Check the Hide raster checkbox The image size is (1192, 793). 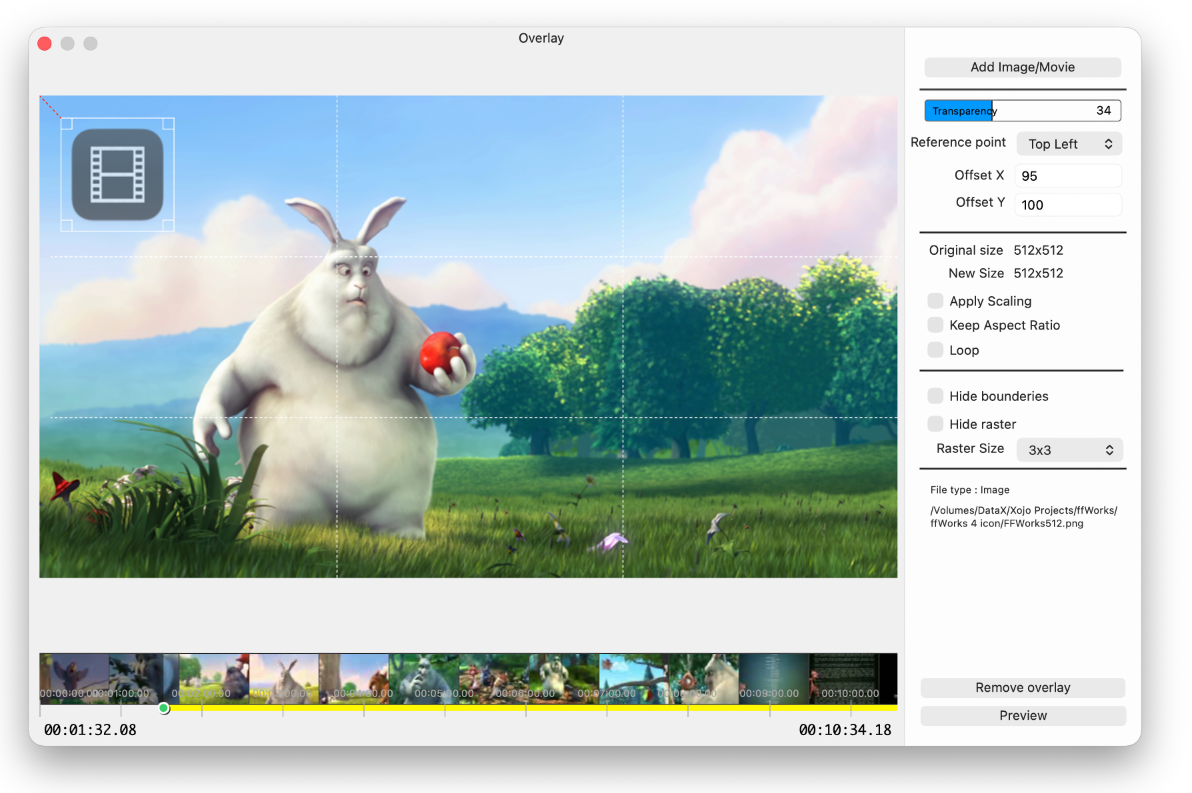[x=936, y=424]
